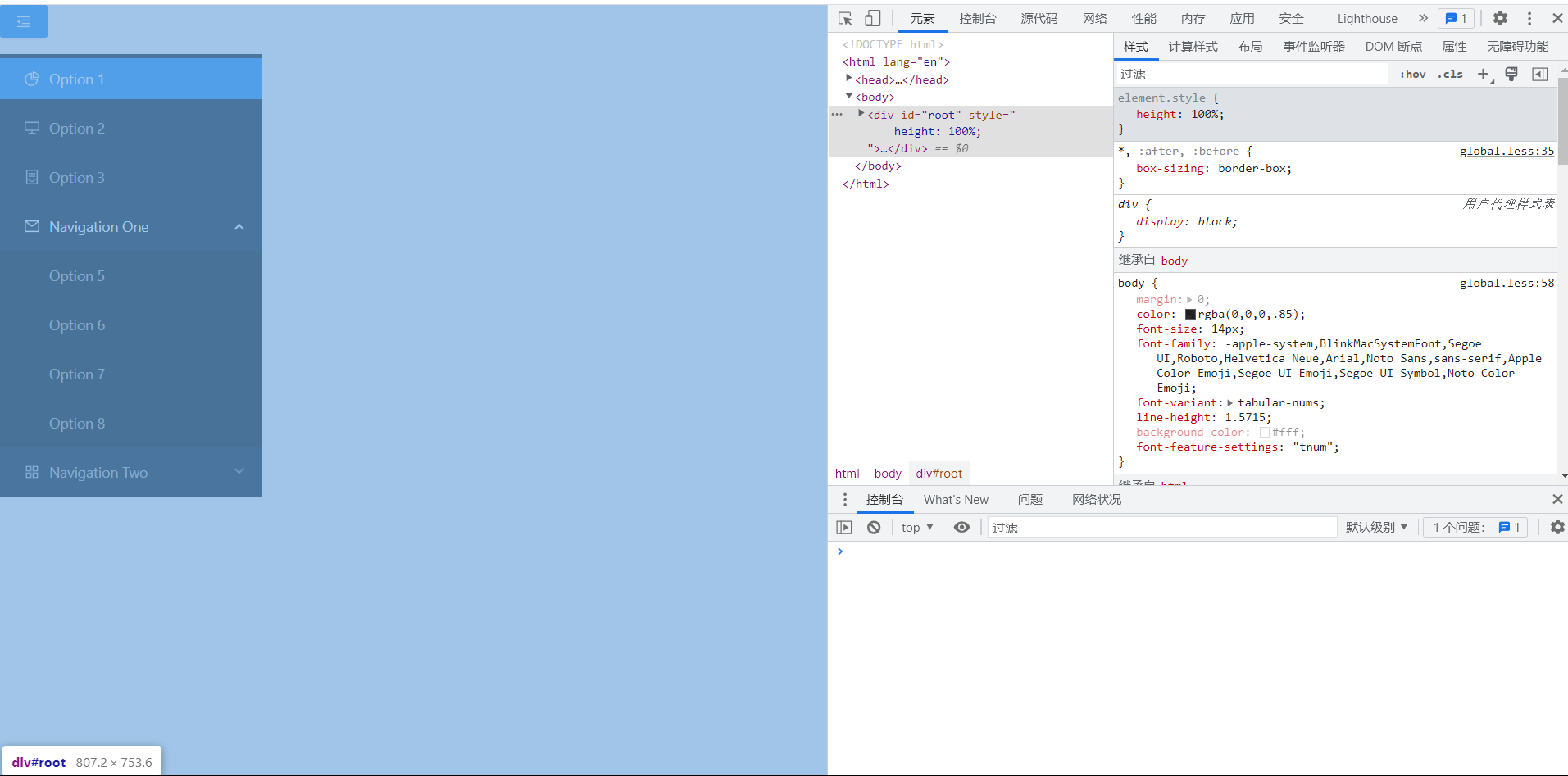Viewport: 1568px width, 776px height.
Task: Toggle device toolbar icon in DevTools
Action: tap(873, 18)
